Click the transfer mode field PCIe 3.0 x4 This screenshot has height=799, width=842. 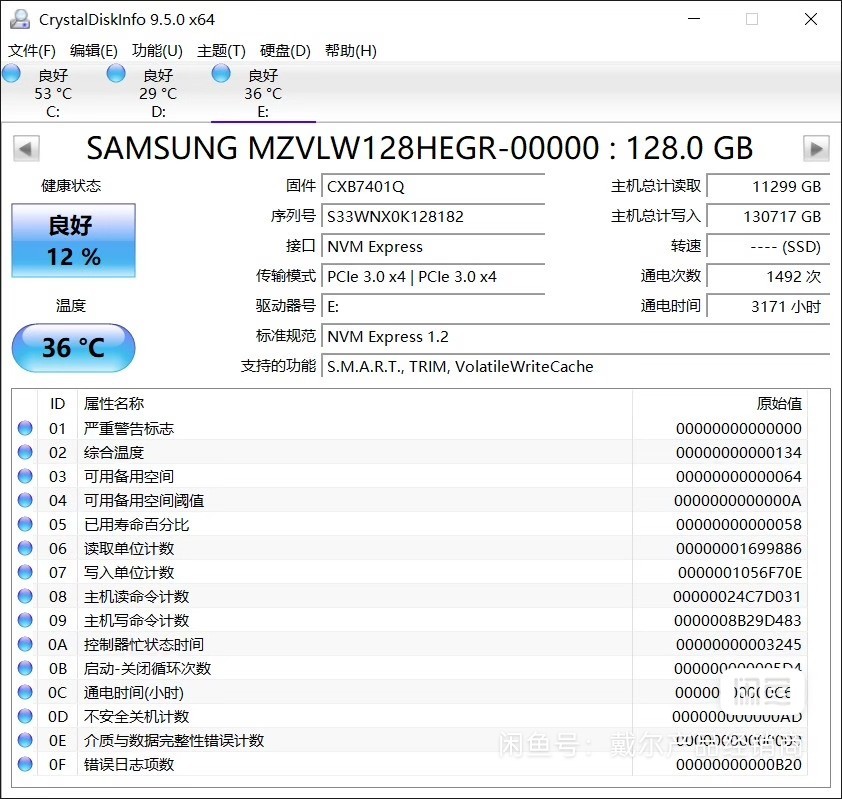tap(433, 277)
